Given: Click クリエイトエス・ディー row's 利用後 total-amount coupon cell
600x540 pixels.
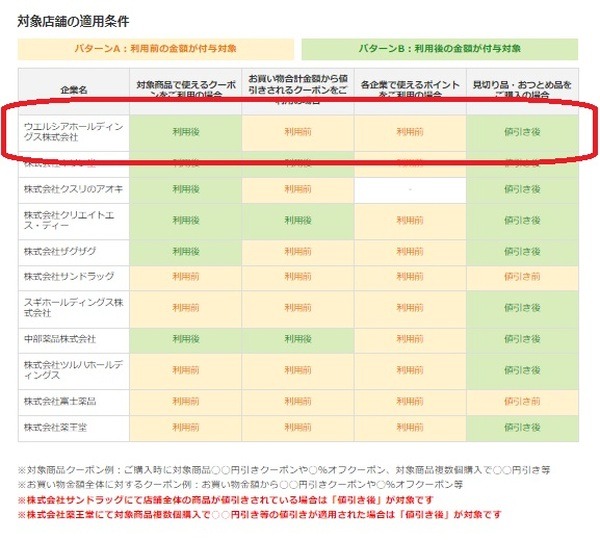Looking at the screenshot, I should (x=298, y=221).
